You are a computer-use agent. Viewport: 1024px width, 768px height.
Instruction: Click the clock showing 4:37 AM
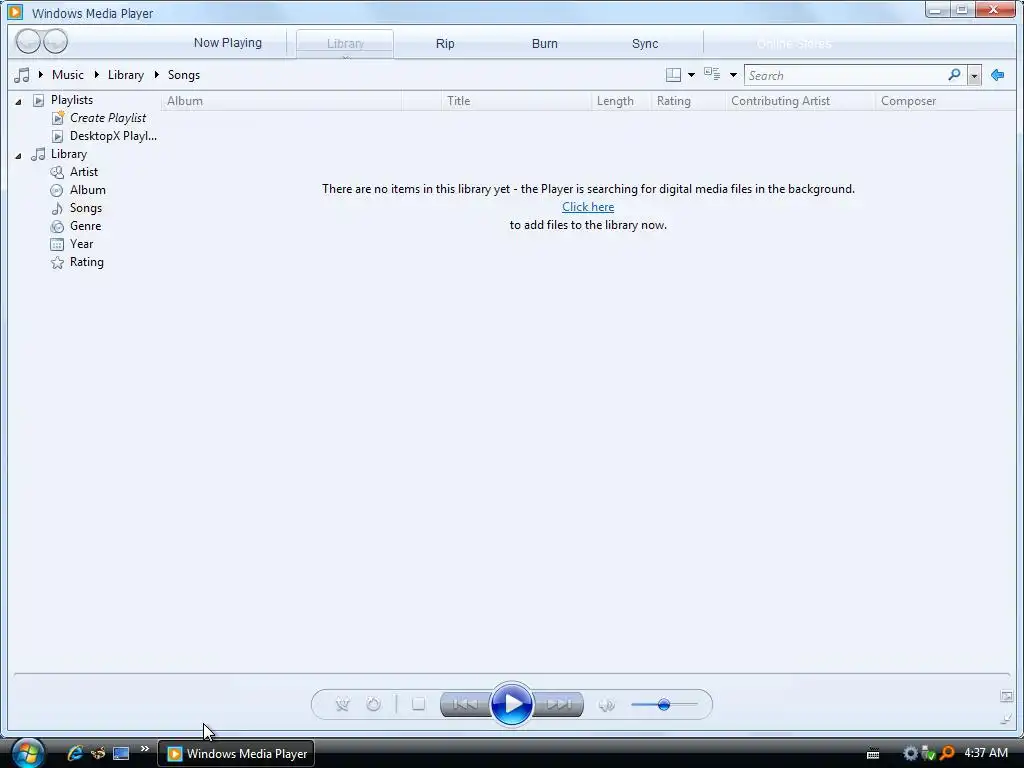click(985, 753)
